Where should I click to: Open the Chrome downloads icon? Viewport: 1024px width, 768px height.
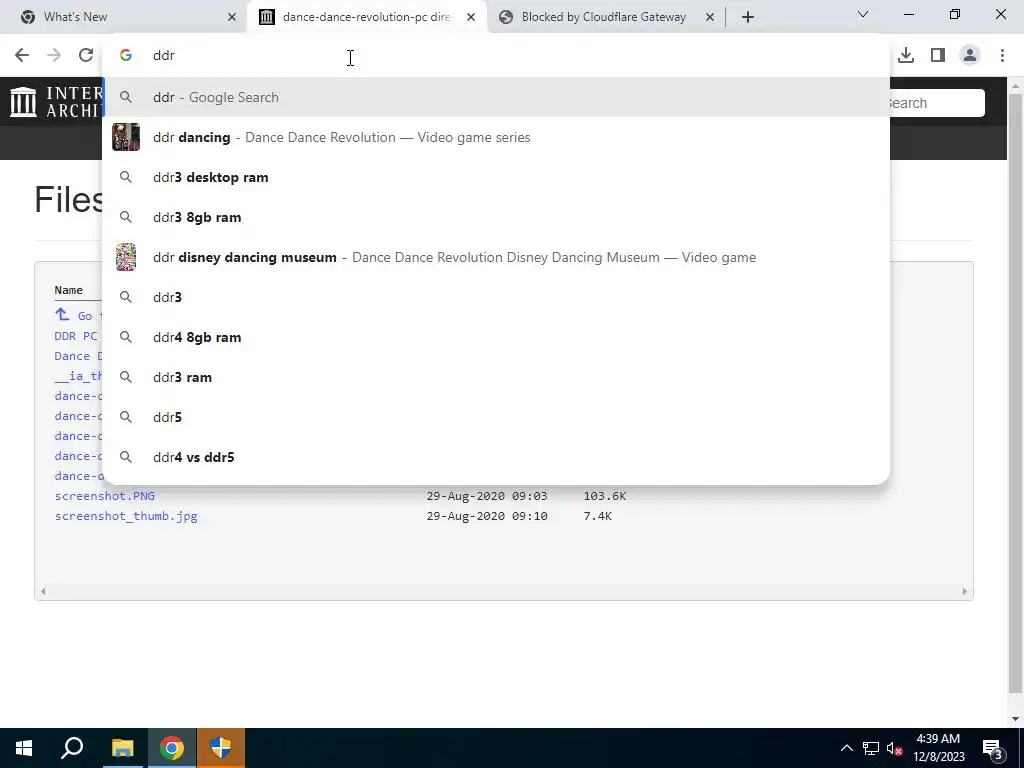click(906, 56)
